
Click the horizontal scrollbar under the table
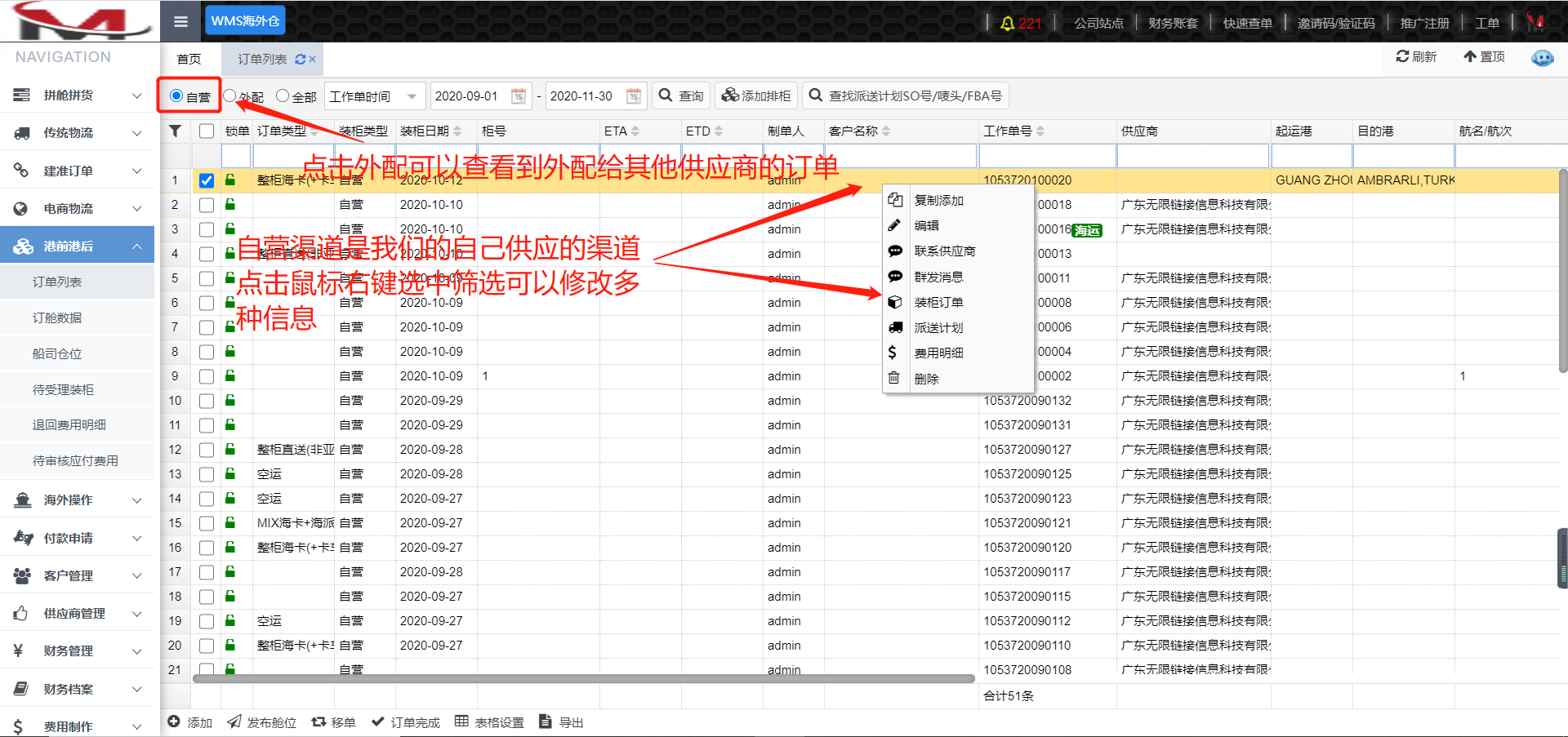pyautogui.click(x=583, y=678)
